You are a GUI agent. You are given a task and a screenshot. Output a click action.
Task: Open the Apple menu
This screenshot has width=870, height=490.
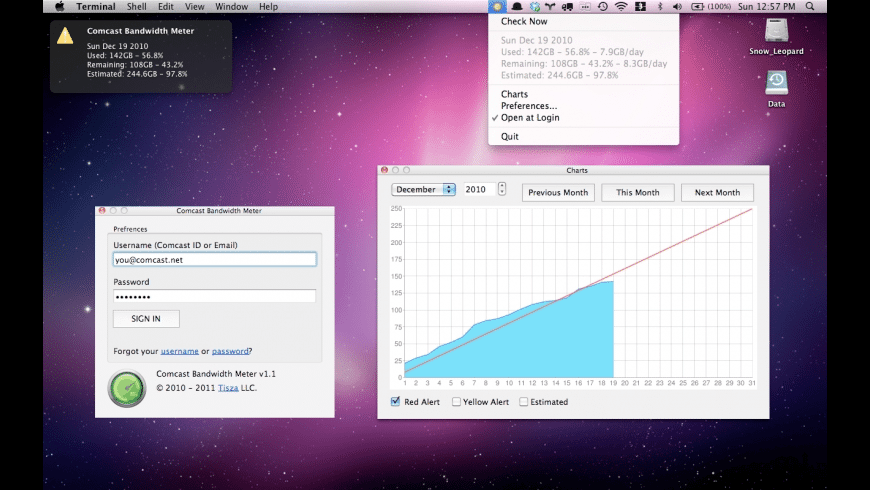click(59, 7)
